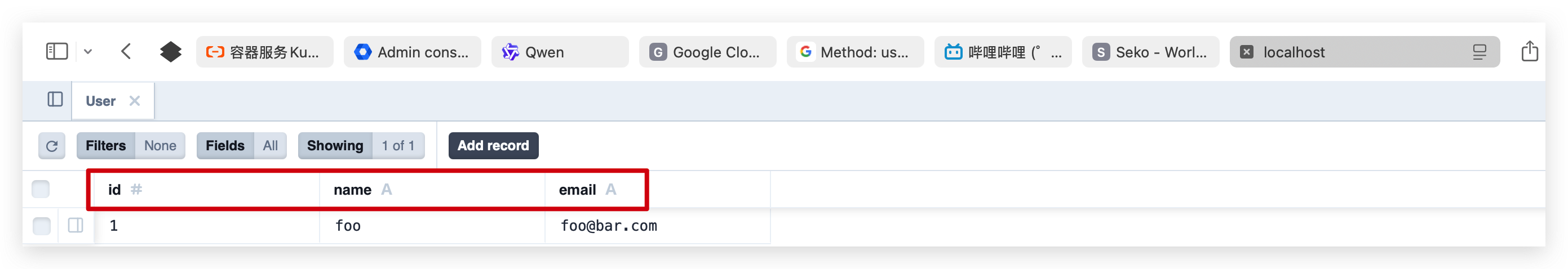Image resolution: width=1568 pixels, height=269 pixels.
Task: Click the dark layered extension icon
Action: click(170, 52)
